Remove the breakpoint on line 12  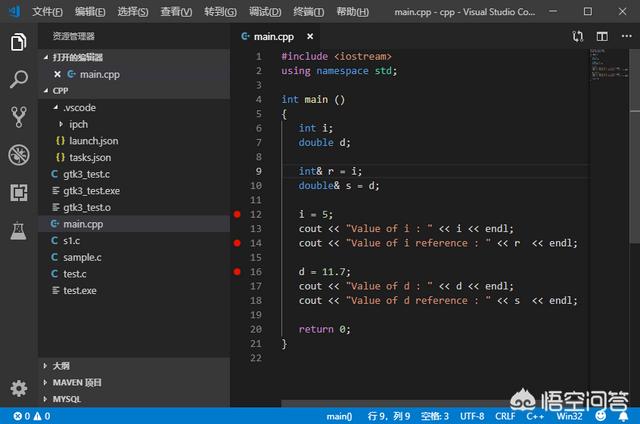237,215
